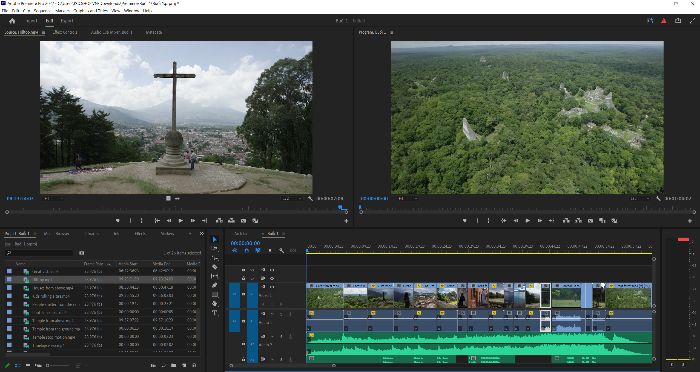Select the Ripple Edit tool
The width and height of the screenshot is (700, 372).
tap(215, 258)
